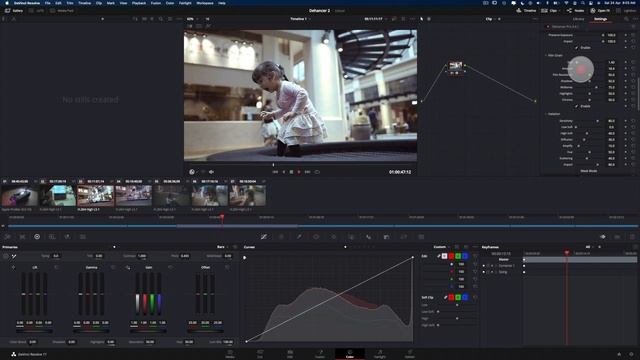Screen dimensions: 640x360
Task: Switch to the Deliver page
Action: 410,354
